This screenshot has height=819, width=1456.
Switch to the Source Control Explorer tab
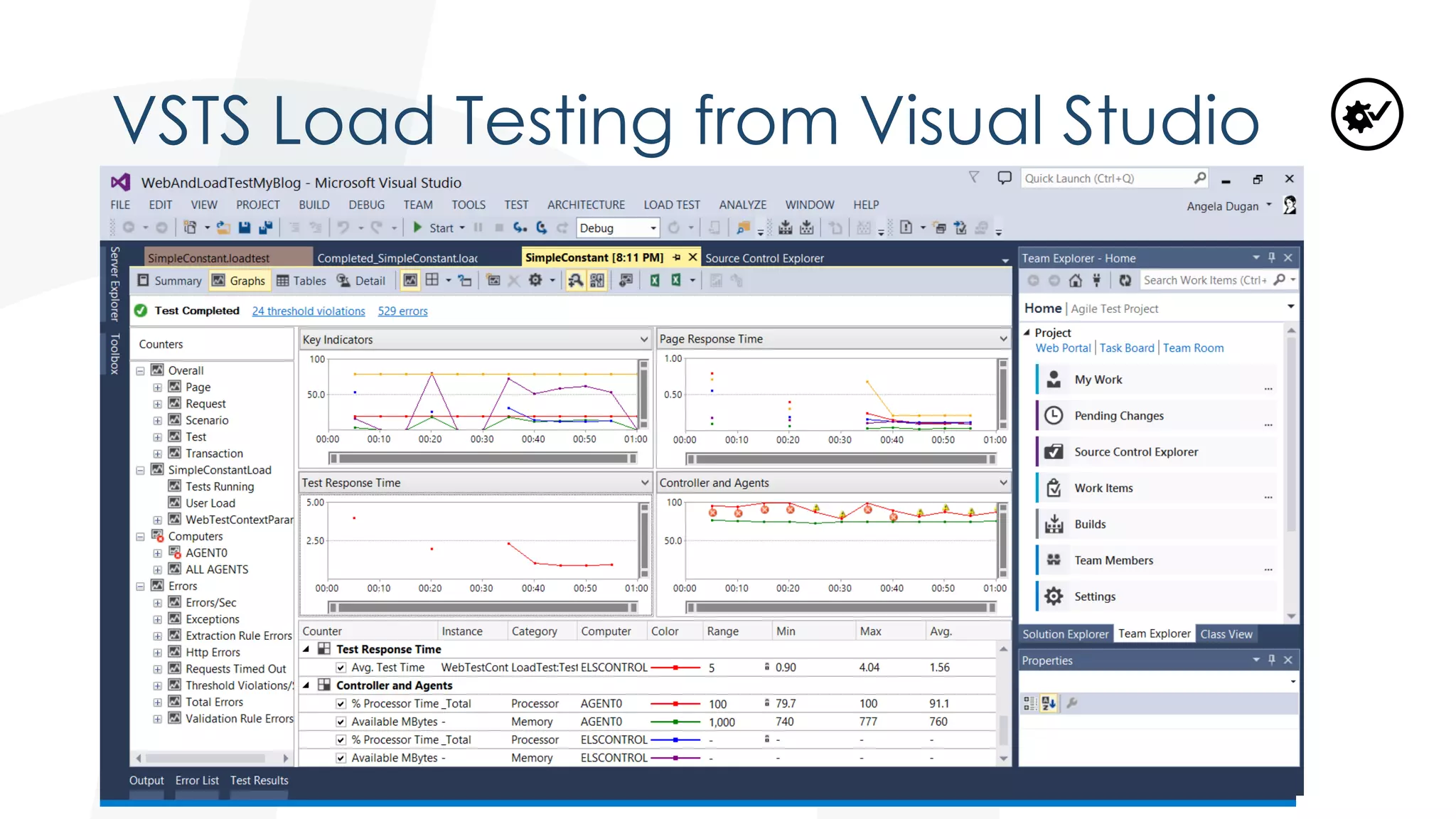tap(764, 258)
